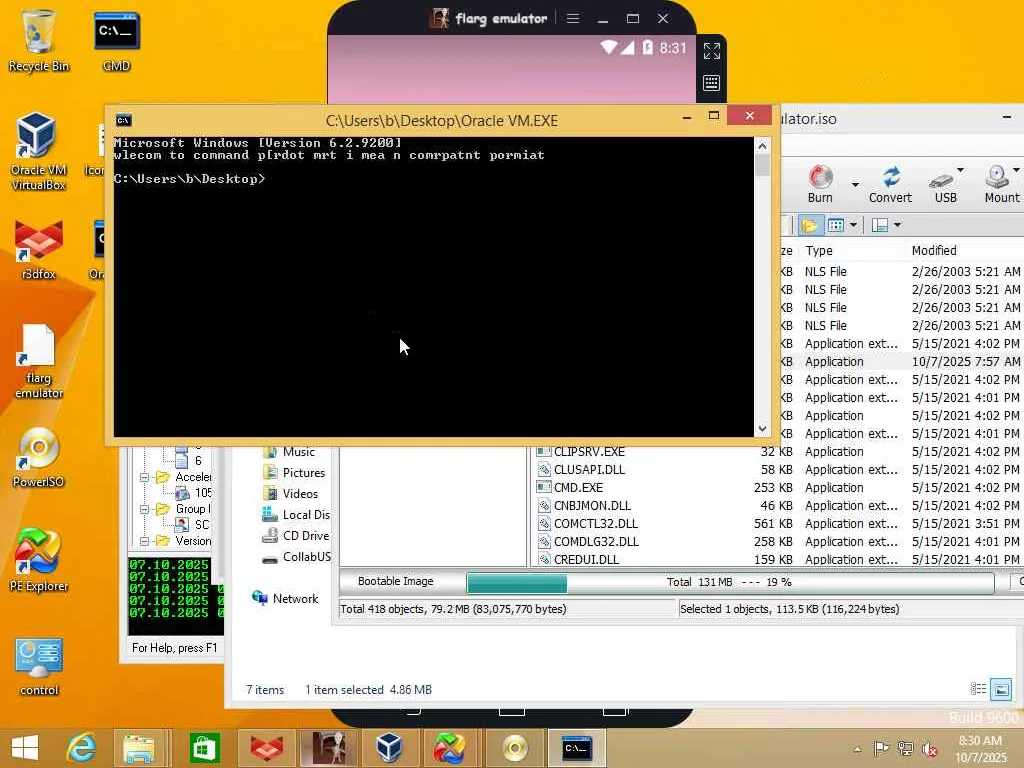Screen dimensions: 1024x768
Task: Select COMDLG32.DLL in file list
Action: (x=596, y=541)
